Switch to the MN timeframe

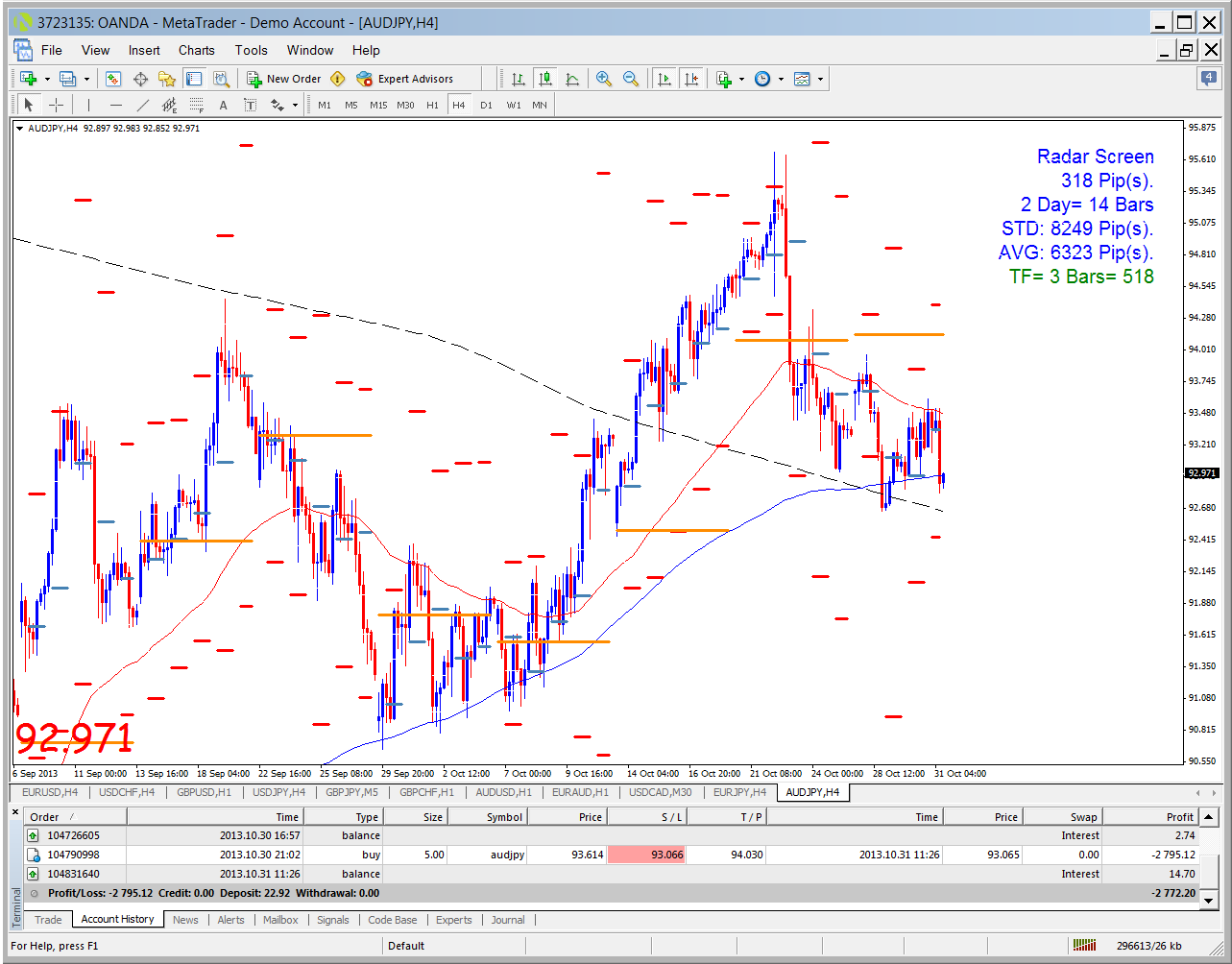point(540,105)
